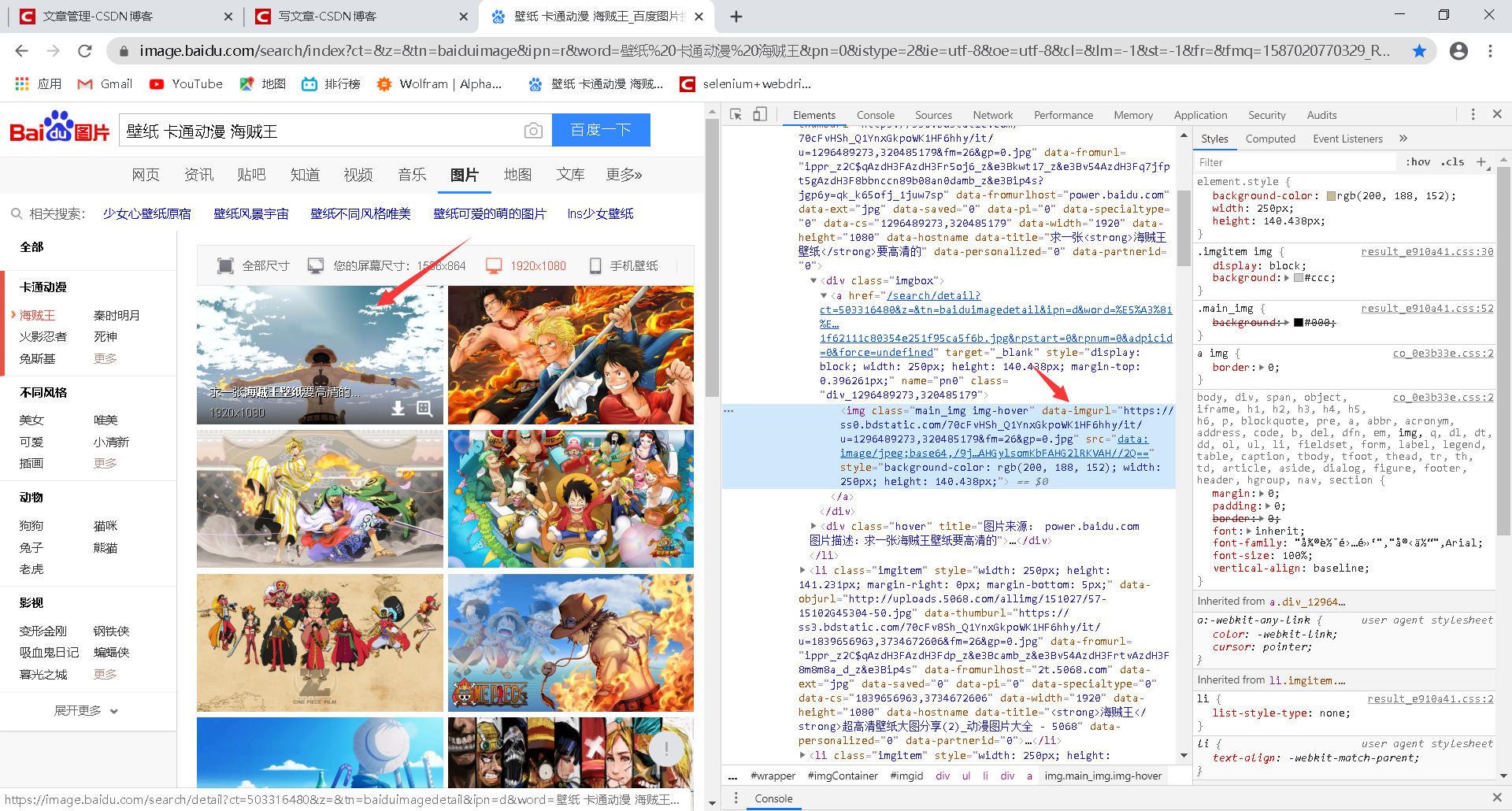The image size is (1512, 811).
Task: Collapse the div class="imgbox" node
Action: [x=813, y=281]
